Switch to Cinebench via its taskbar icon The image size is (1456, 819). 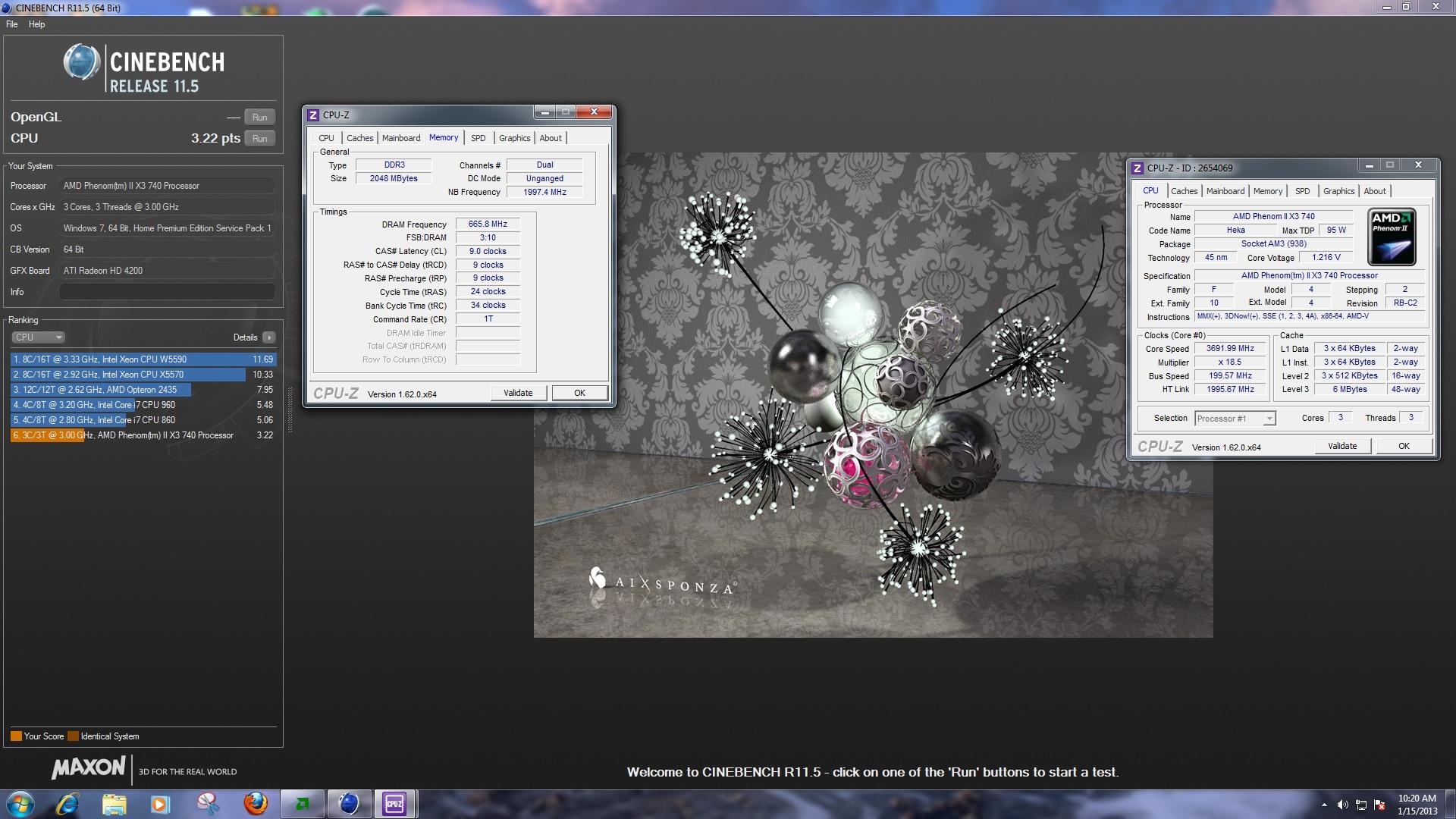[x=349, y=804]
